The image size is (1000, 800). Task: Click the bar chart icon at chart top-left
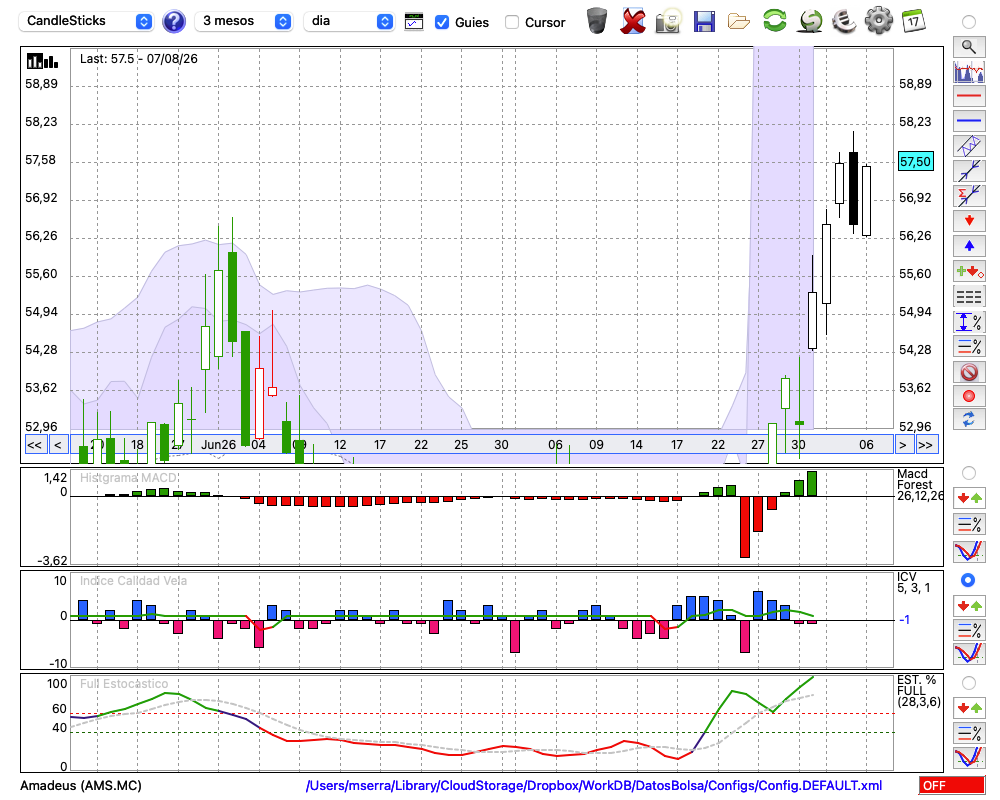coord(42,61)
